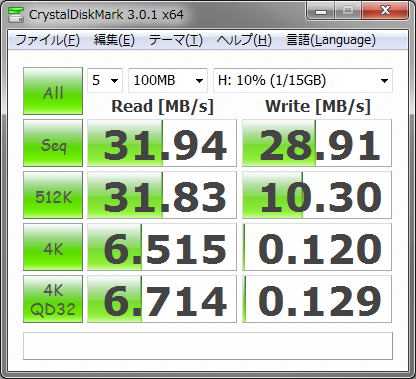Open the test count dropdown showing 5

(x=105, y=80)
